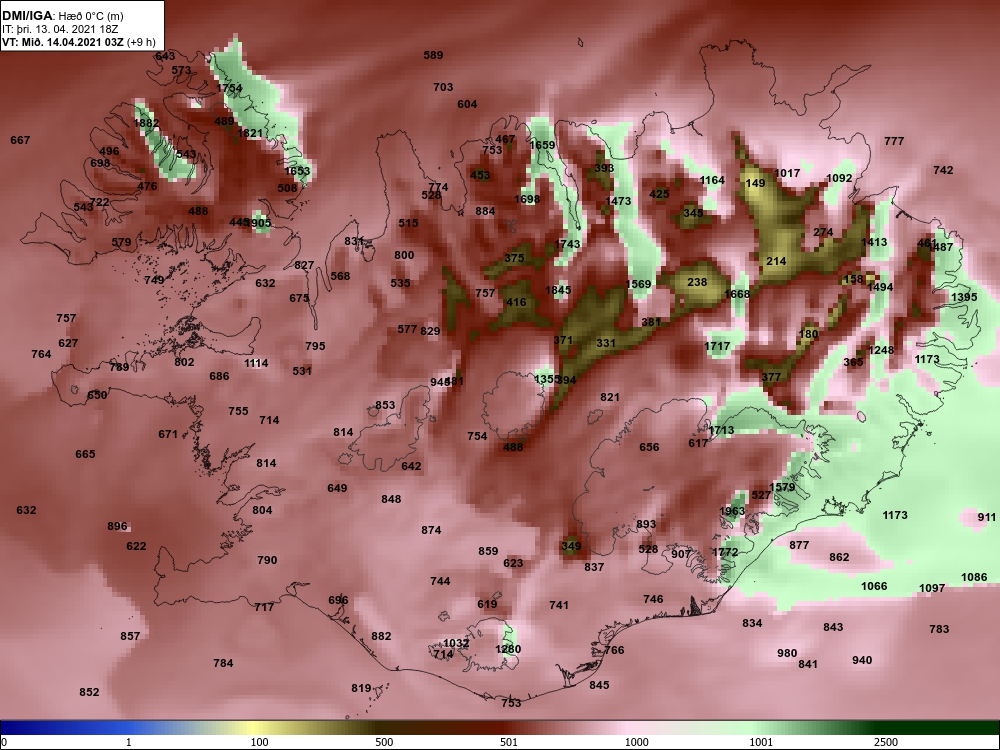1000x750 pixels.
Task: Click the map value 1963
Action: click(732, 511)
